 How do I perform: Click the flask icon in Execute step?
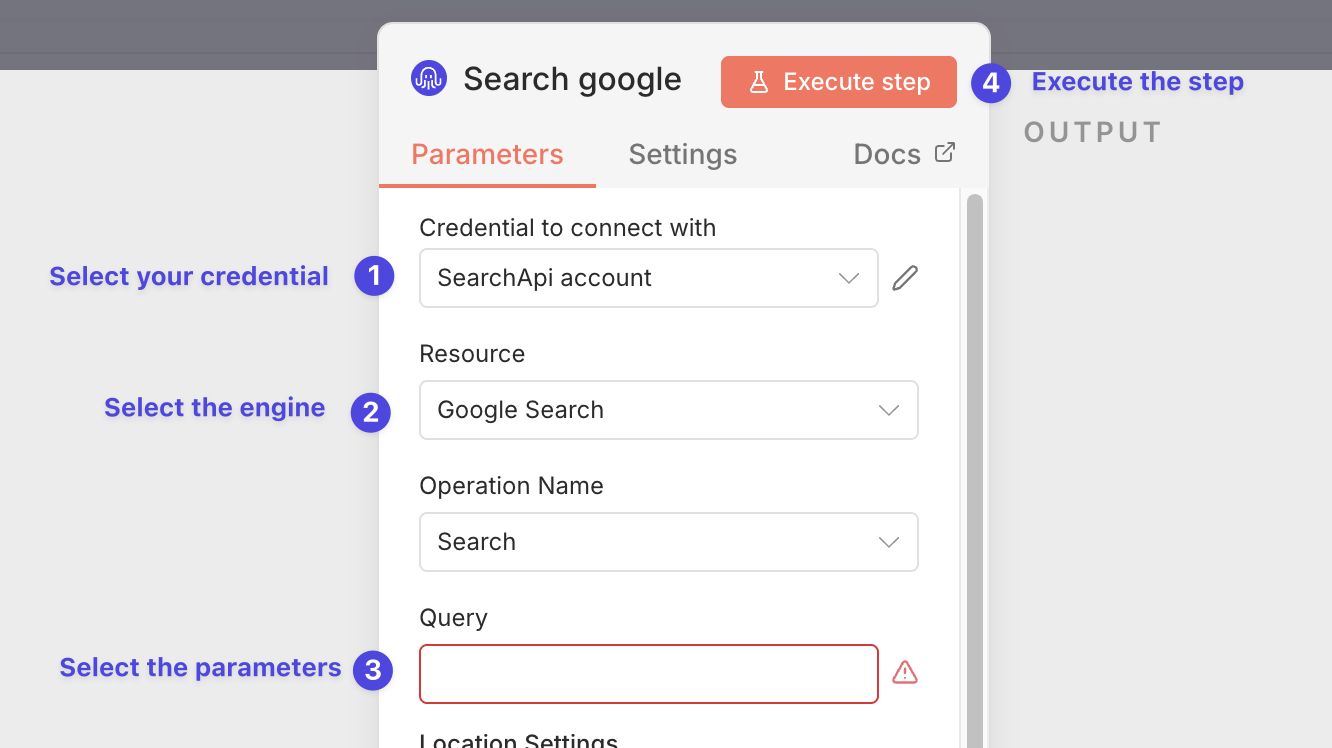759,82
